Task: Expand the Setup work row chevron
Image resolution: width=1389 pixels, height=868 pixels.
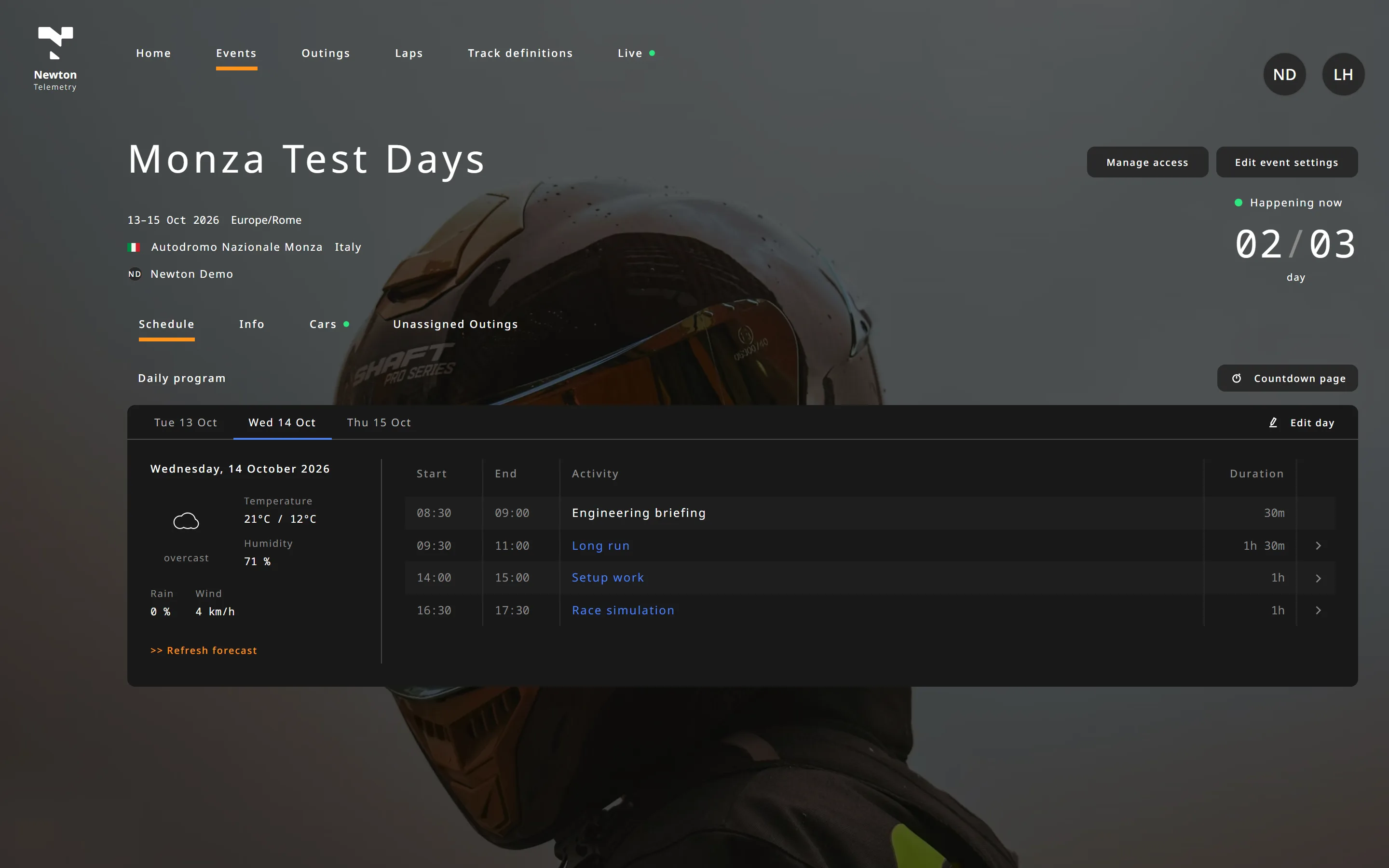Action: coord(1319,579)
